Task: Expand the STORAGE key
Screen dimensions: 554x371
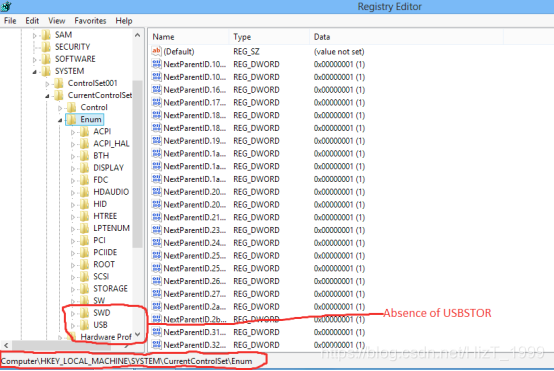Action: coord(73,289)
